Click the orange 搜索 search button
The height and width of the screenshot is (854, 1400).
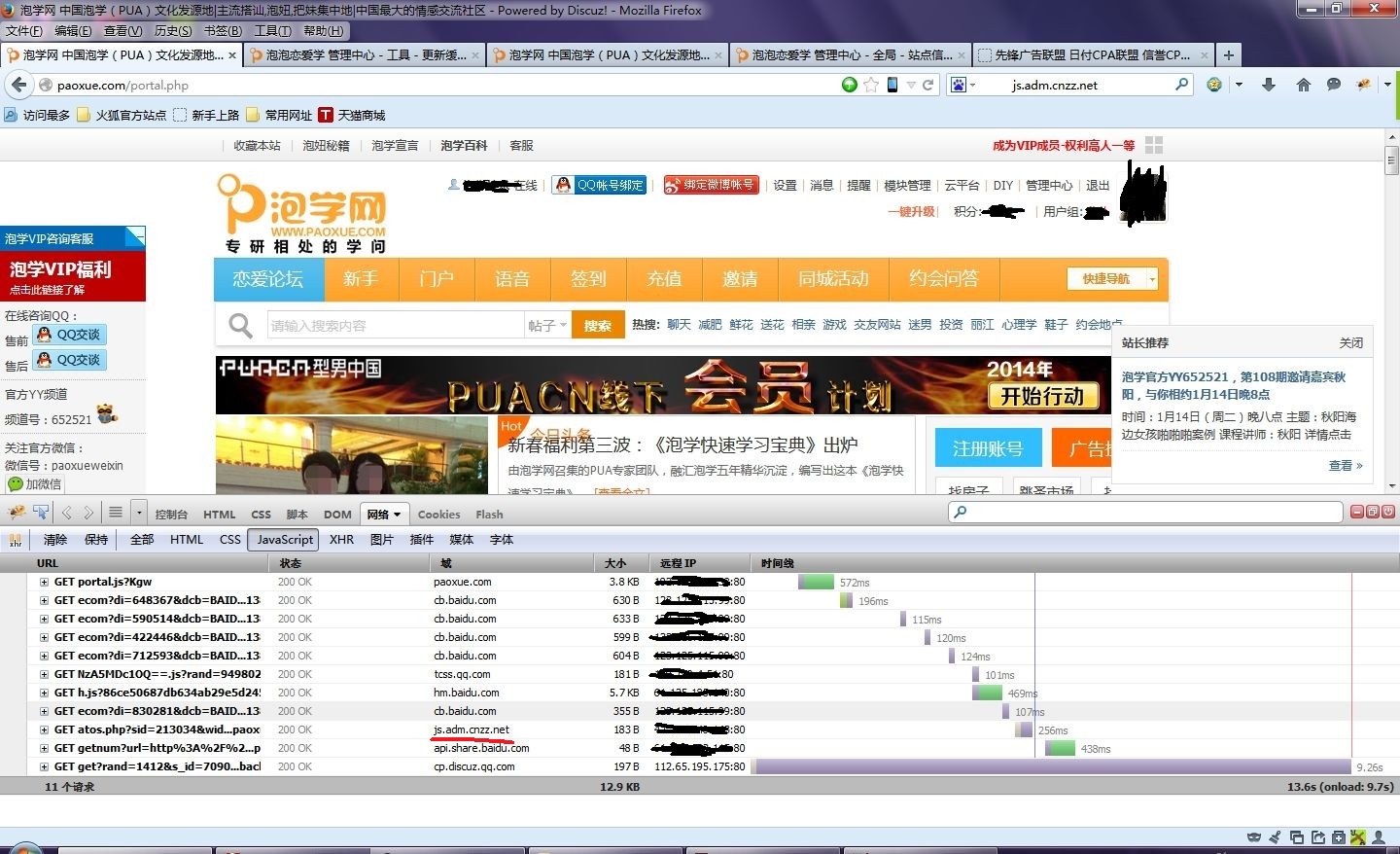(x=598, y=325)
